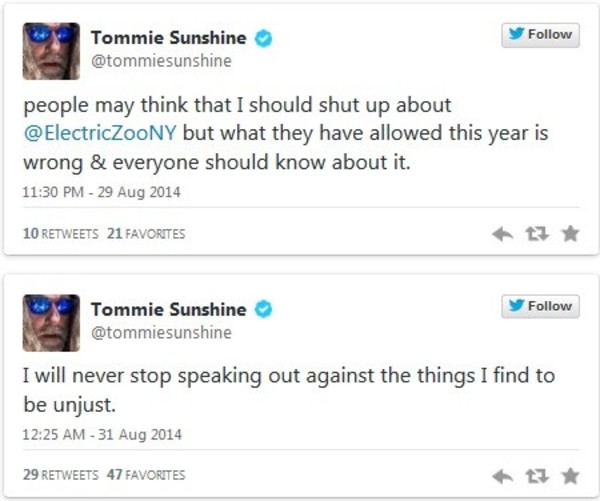Click verified badge on second tweet

click(x=264, y=310)
